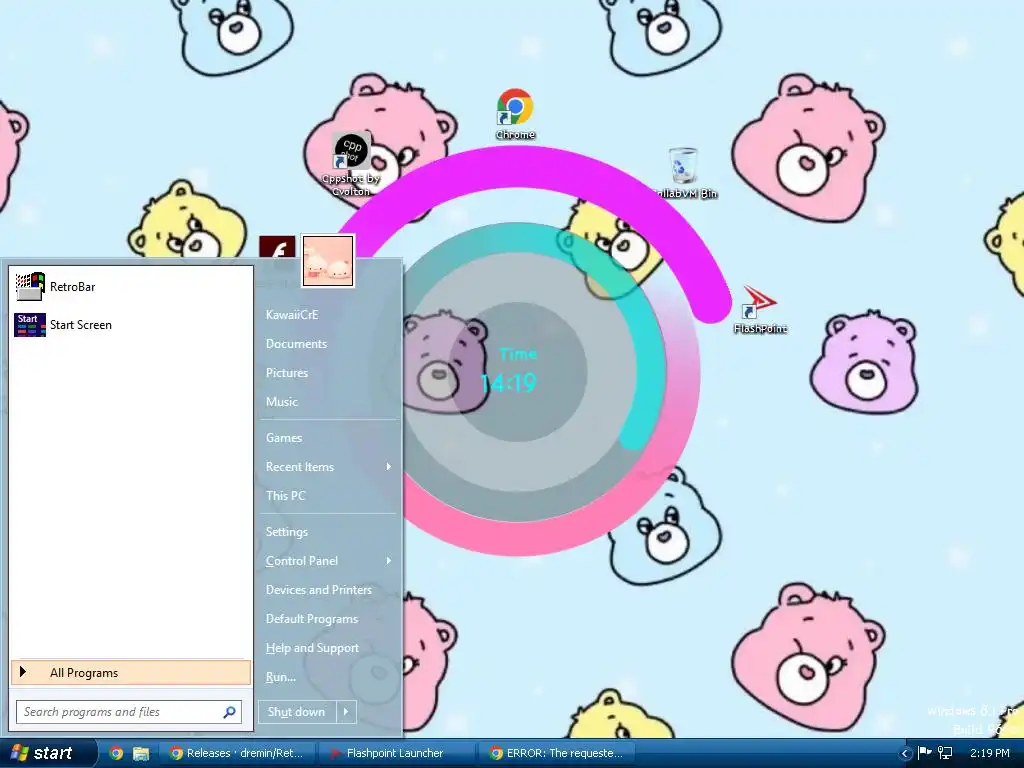Open CppShot by Cvolton desktop shortcut
Screen dimensions: 1024x768
click(x=351, y=164)
